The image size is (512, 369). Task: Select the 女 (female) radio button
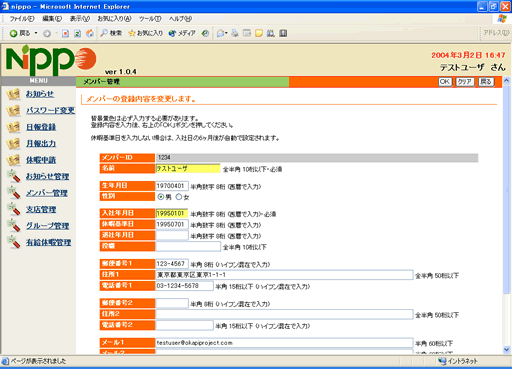(x=179, y=197)
